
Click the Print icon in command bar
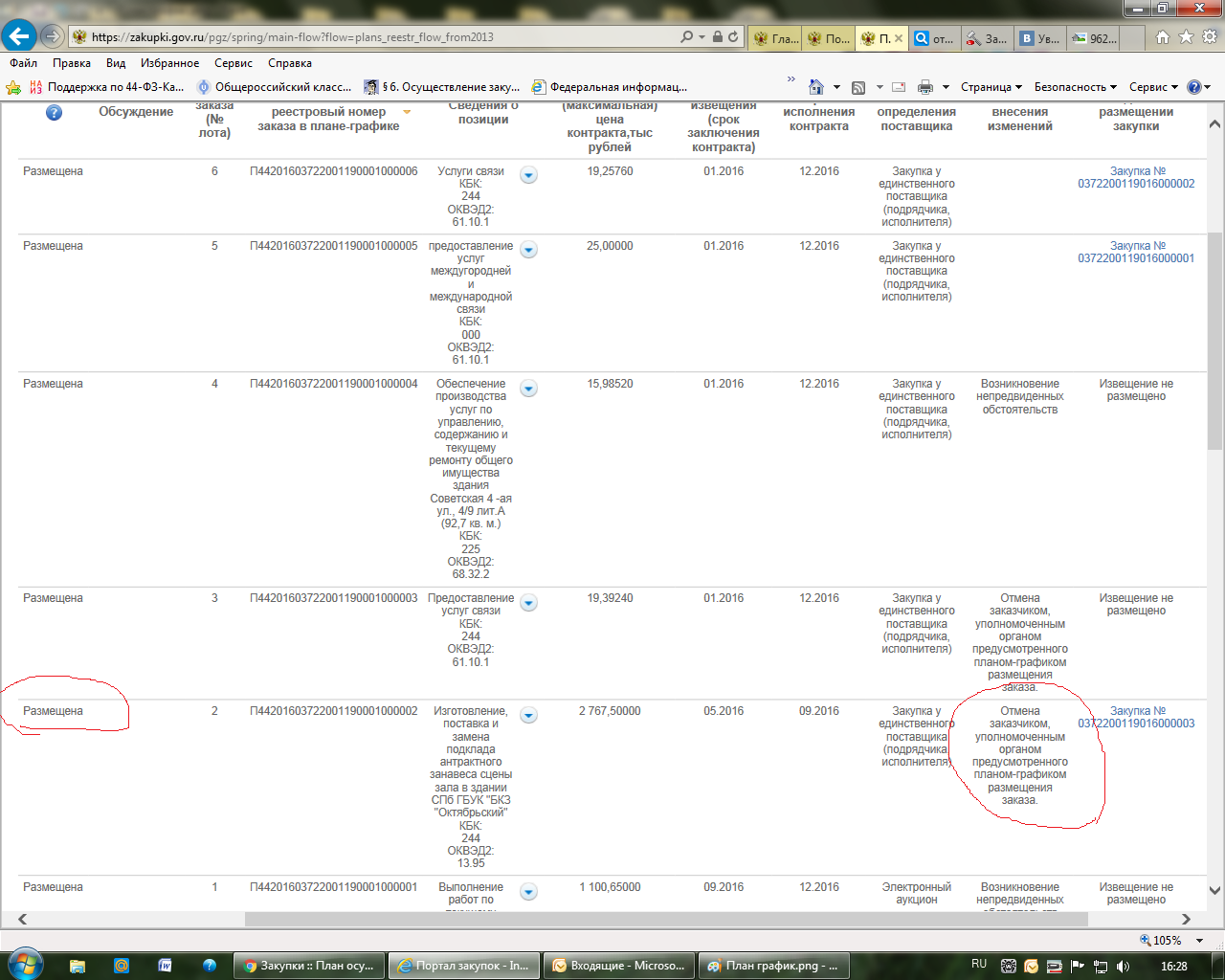click(x=925, y=87)
